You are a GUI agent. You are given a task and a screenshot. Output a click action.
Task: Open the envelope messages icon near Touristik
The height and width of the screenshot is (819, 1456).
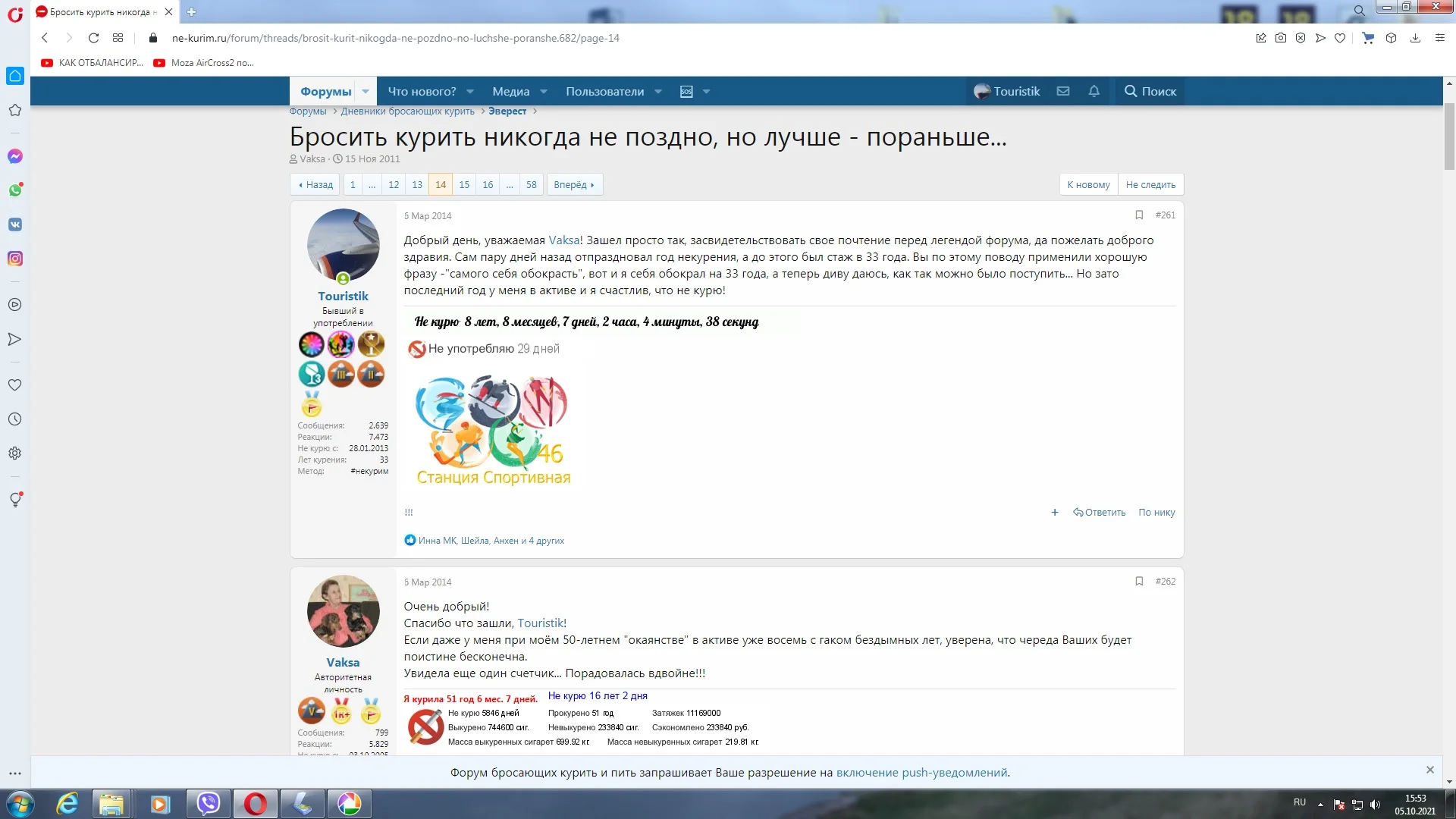pos(1062,91)
